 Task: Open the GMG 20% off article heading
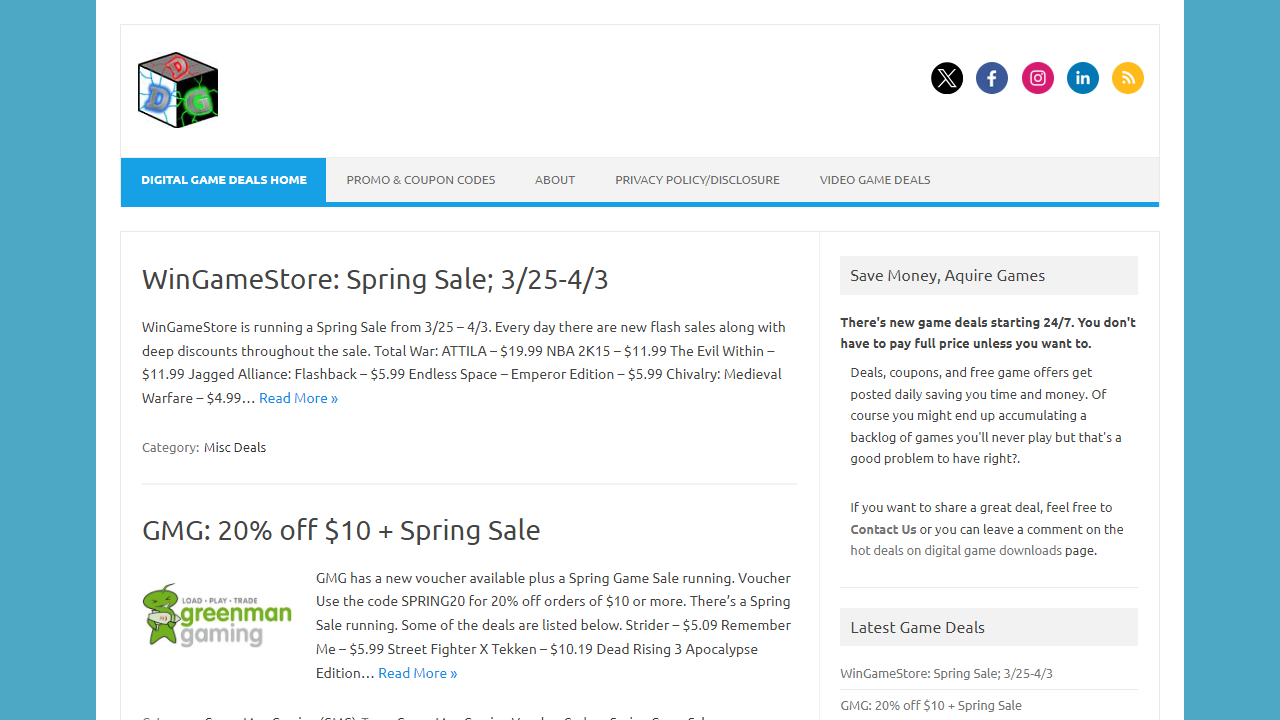pyautogui.click(x=341, y=530)
